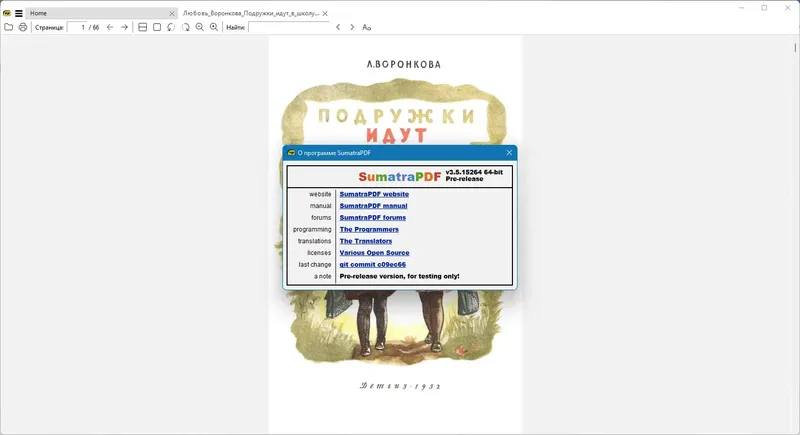This screenshot has width=800, height=435.
Task: Click the Найти search field
Action: click(289, 27)
